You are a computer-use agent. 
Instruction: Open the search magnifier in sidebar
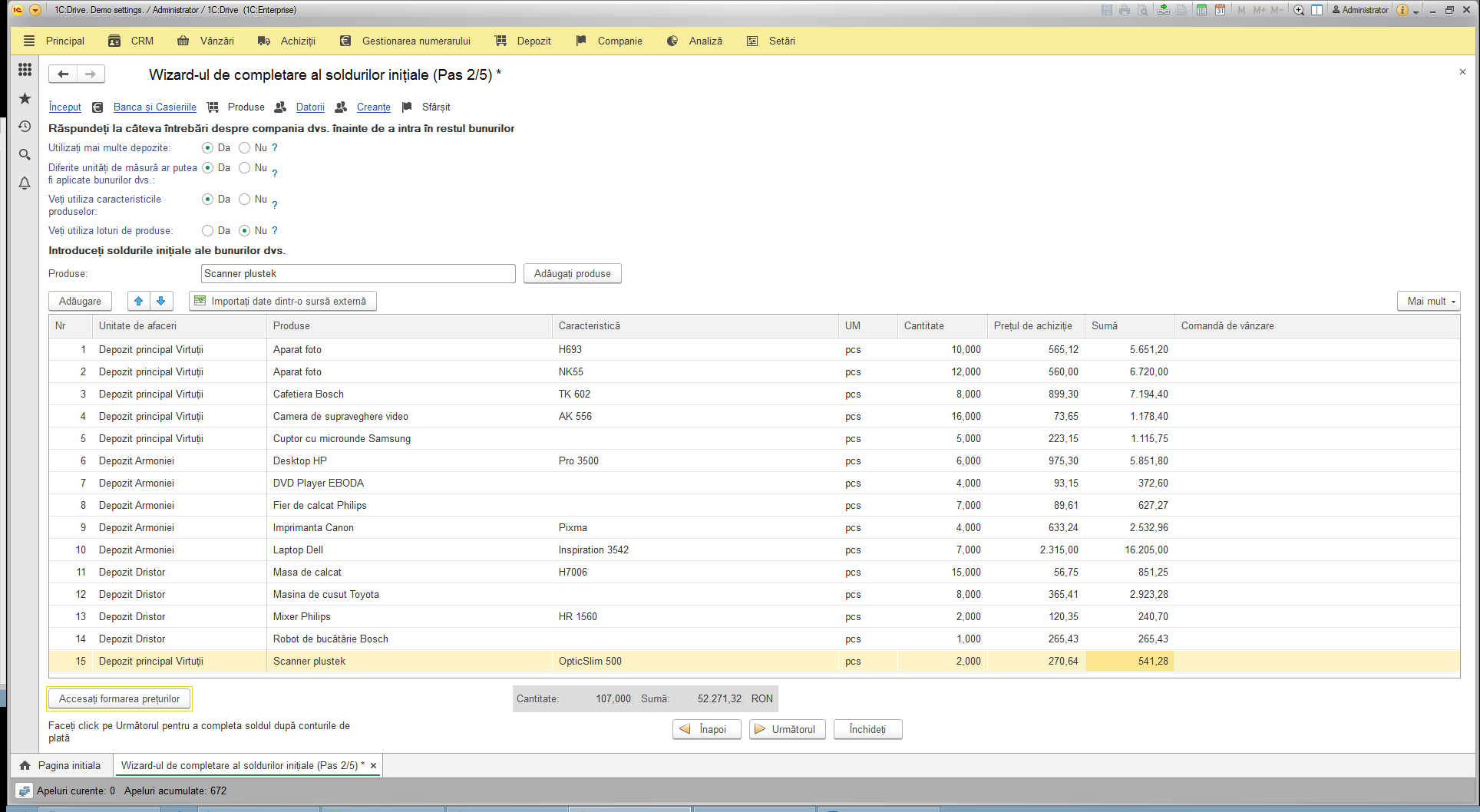pyautogui.click(x=25, y=154)
